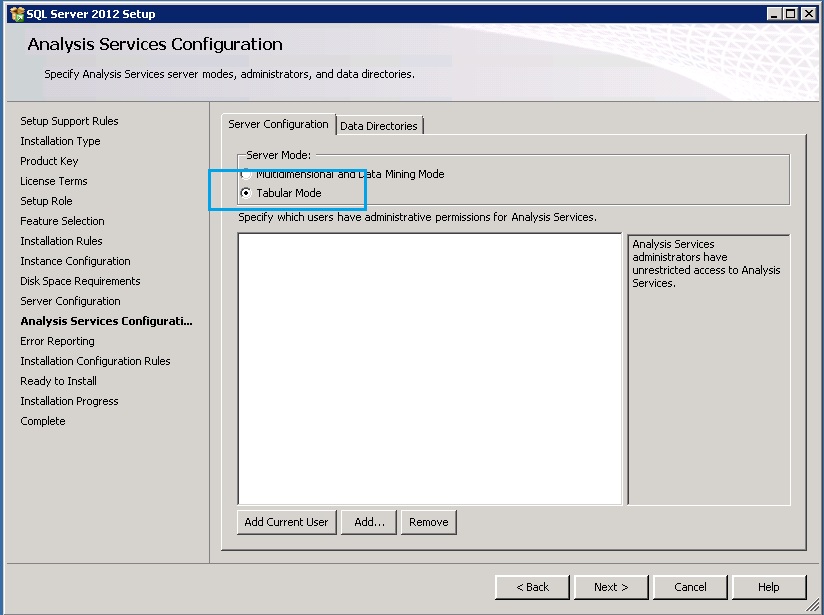Switch to the Data Directories tab
The image size is (824, 615).
pyautogui.click(x=381, y=124)
